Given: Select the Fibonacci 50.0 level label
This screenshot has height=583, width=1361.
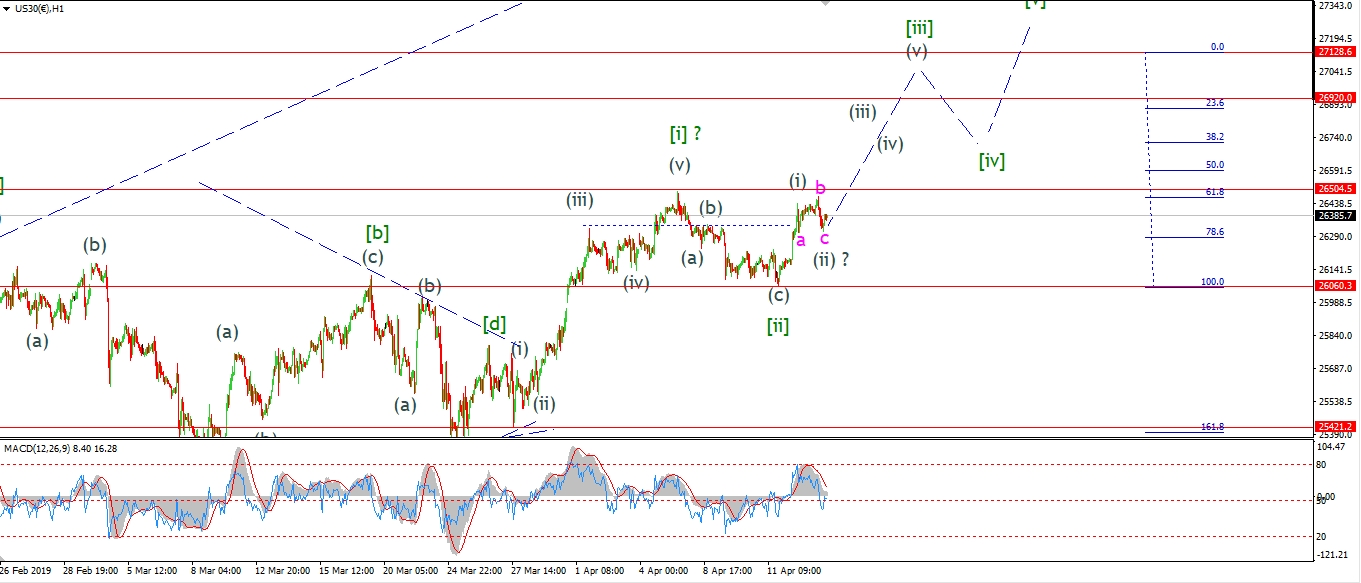Looking at the screenshot, I should click(1214, 165).
